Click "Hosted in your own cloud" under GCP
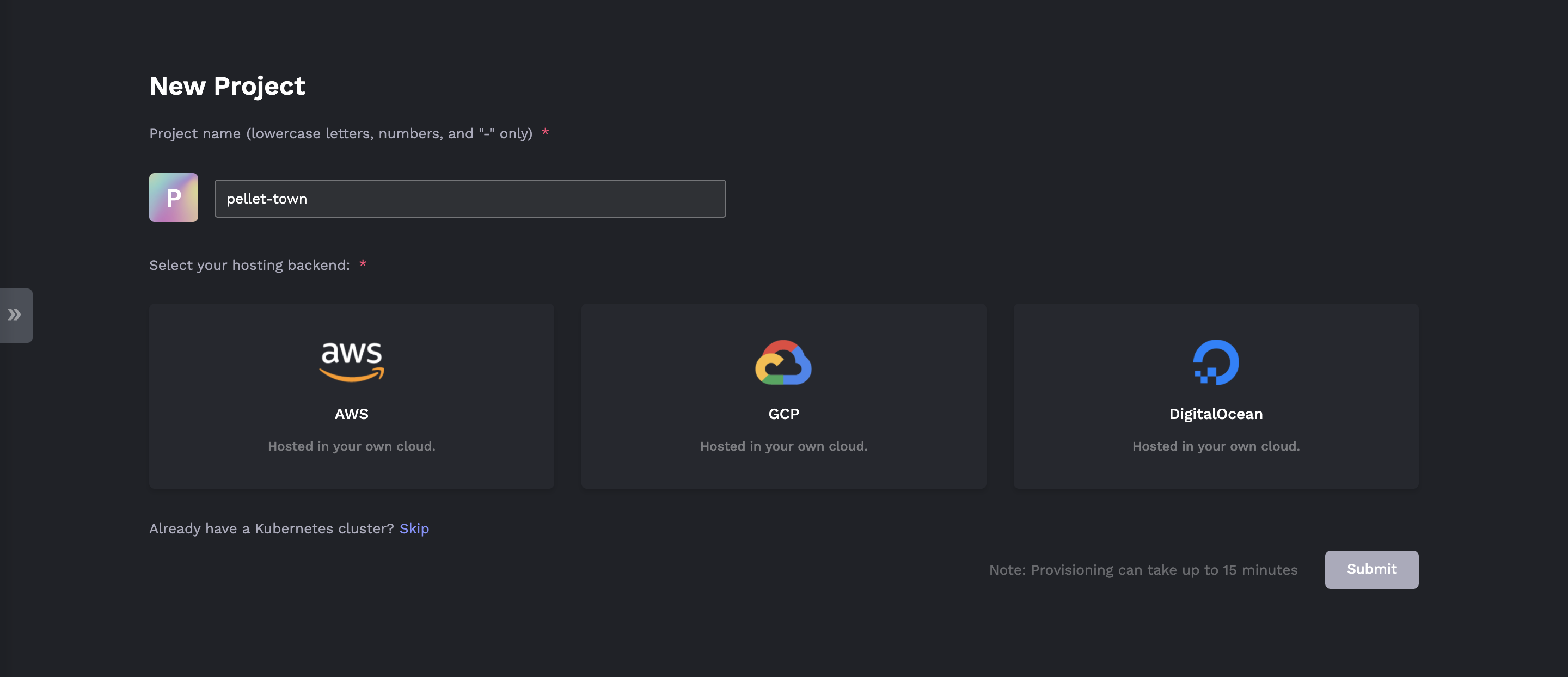Image resolution: width=1568 pixels, height=677 pixels. [x=783, y=446]
